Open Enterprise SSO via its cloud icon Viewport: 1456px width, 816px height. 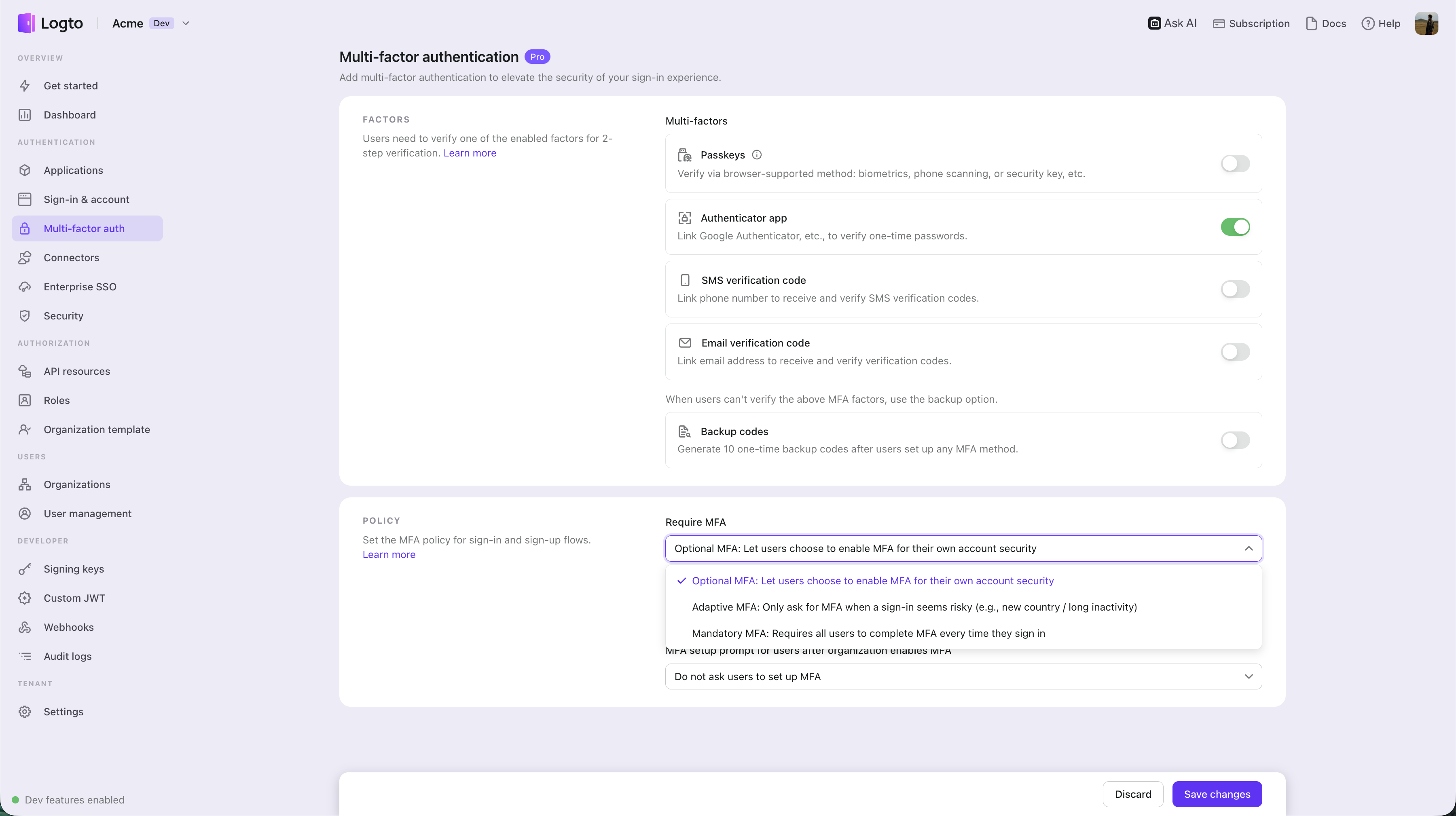point(25,287)
